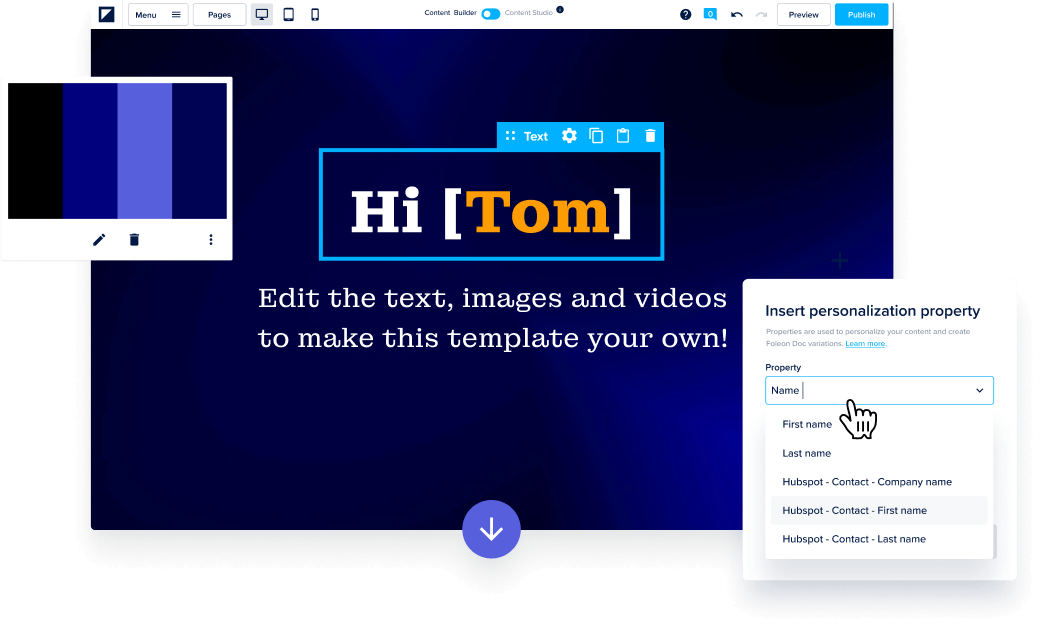Follow the Learn more link
The image size is (1044, 631).
point(865,344)
